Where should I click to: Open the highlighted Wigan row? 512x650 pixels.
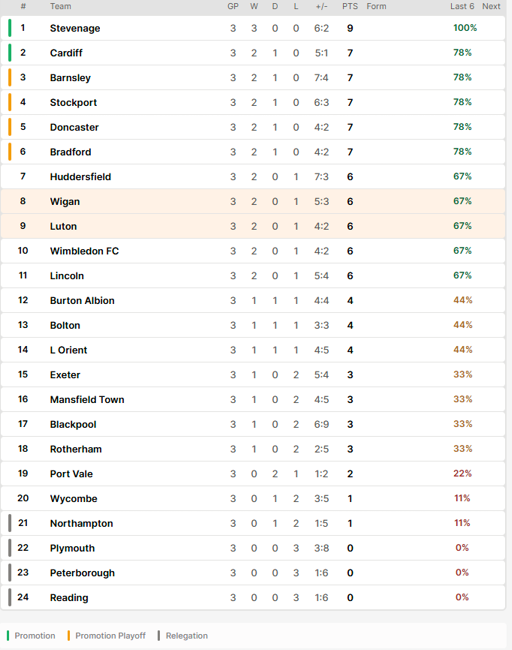[x=253, y=201]
